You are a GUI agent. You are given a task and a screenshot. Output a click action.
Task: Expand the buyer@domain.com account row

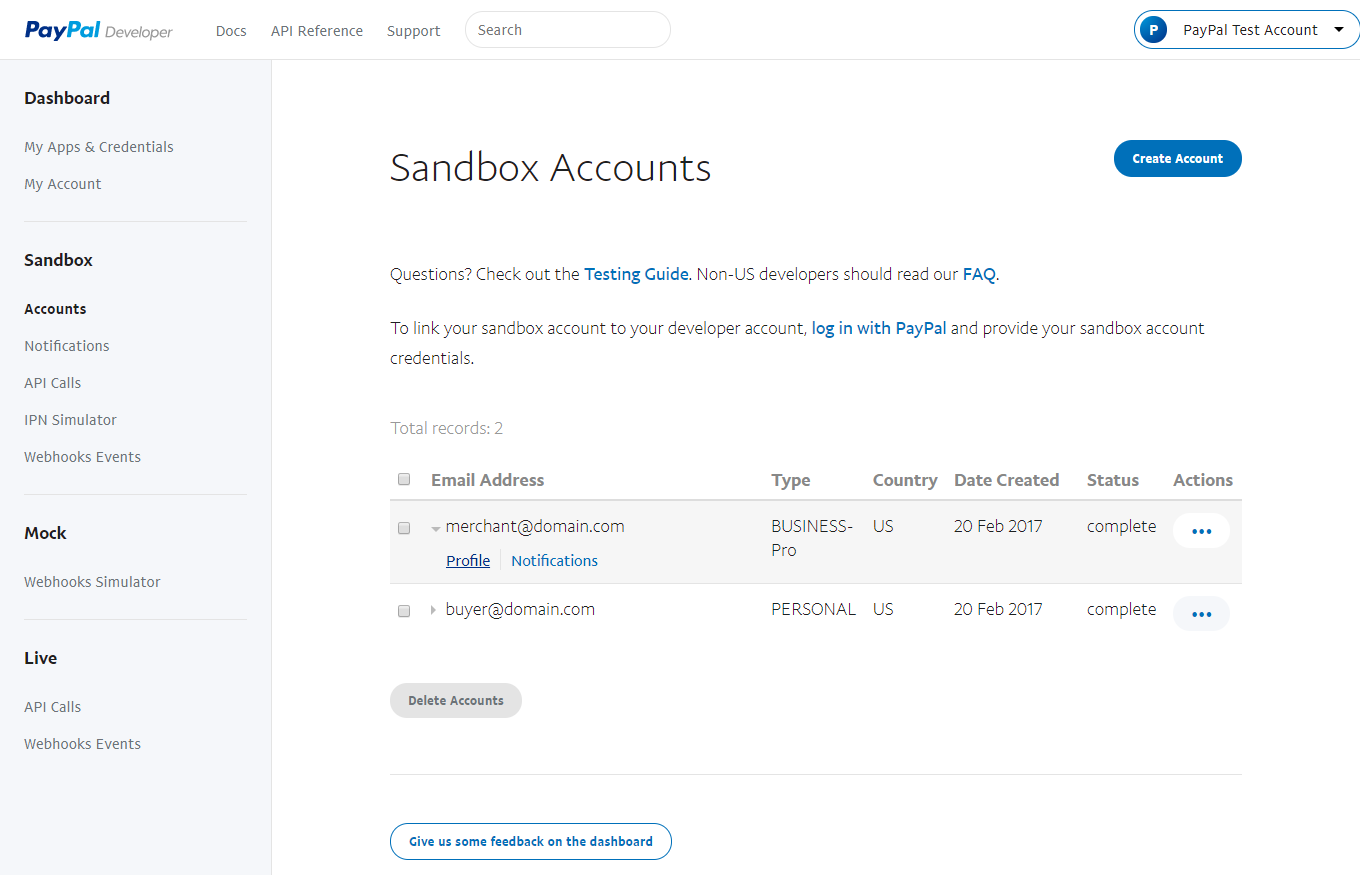433,609
